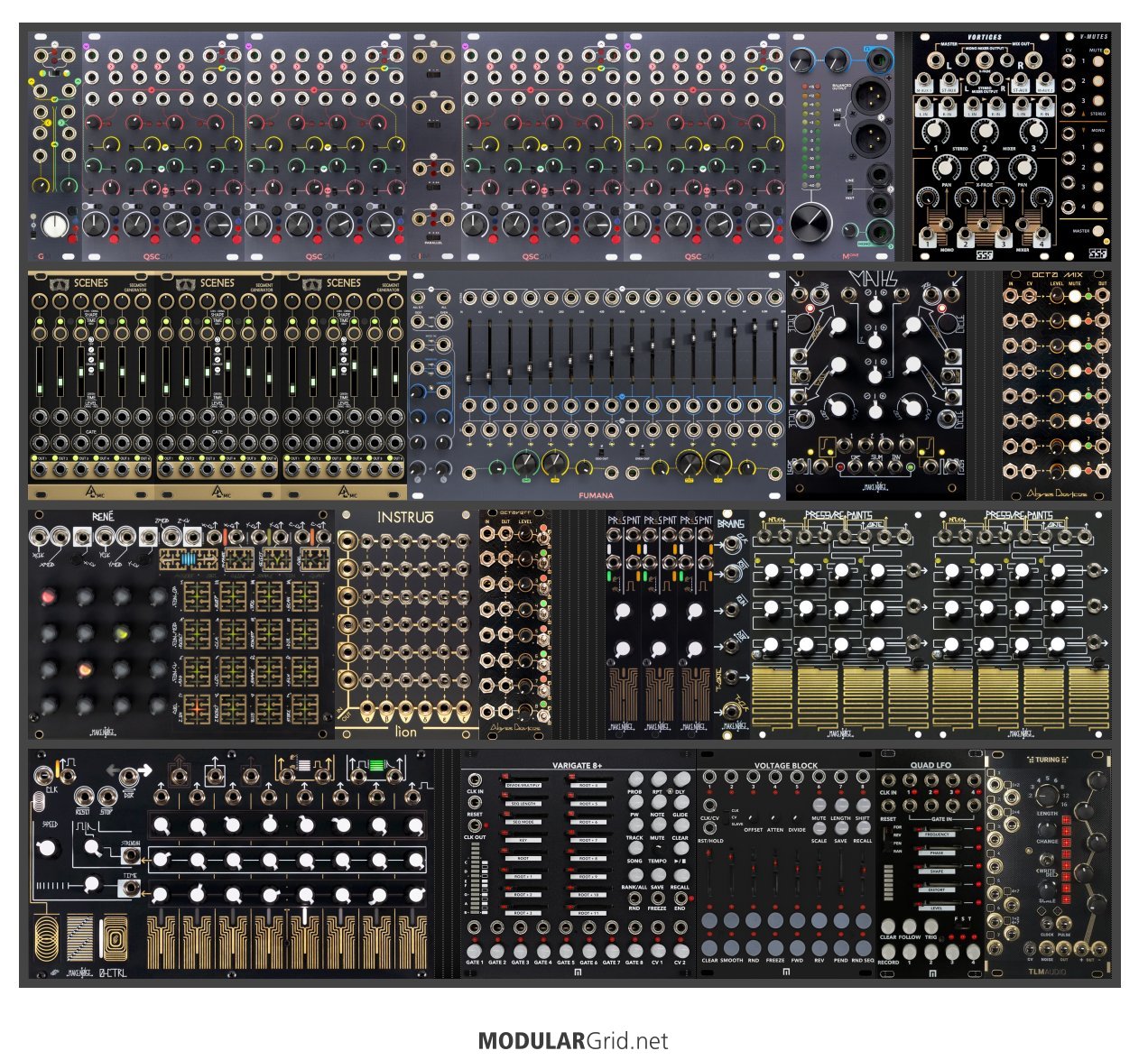The height and width of the screenshot is (1060, 1148).
Task: Click mono mixer input jack 4 on Vortices
Action: tap(1042, 233)
